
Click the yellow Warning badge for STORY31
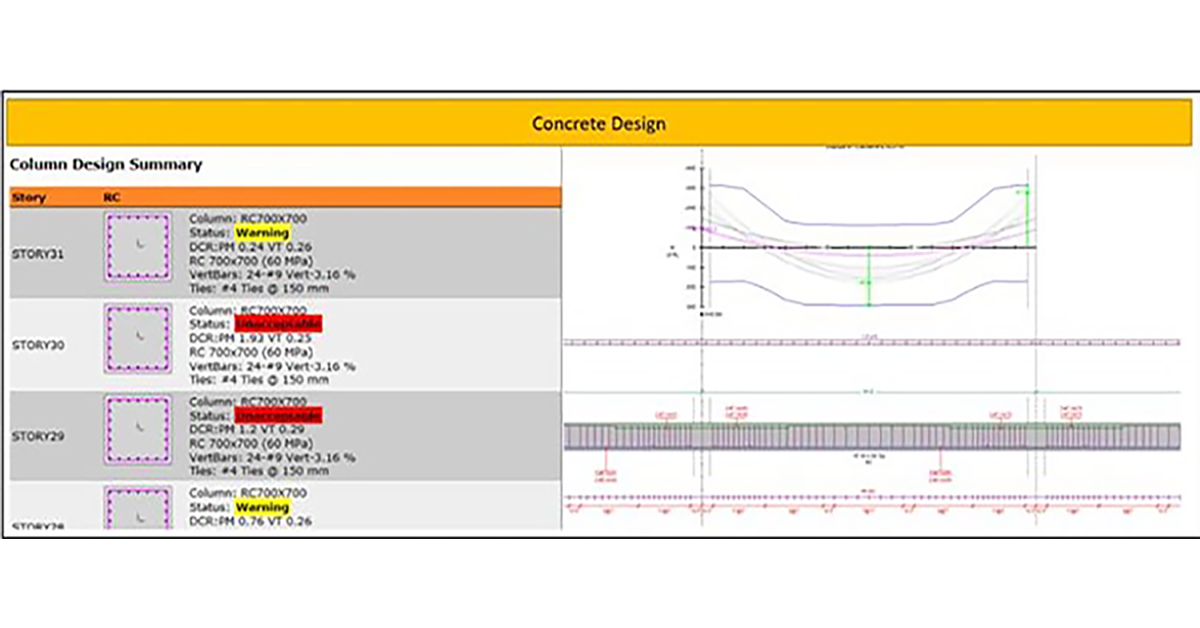click(262, 233)
